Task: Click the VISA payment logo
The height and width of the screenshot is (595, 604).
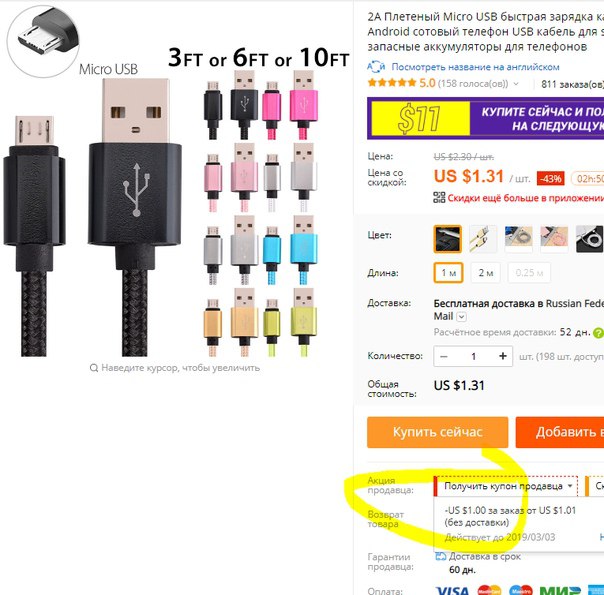Action: point(453,590)
